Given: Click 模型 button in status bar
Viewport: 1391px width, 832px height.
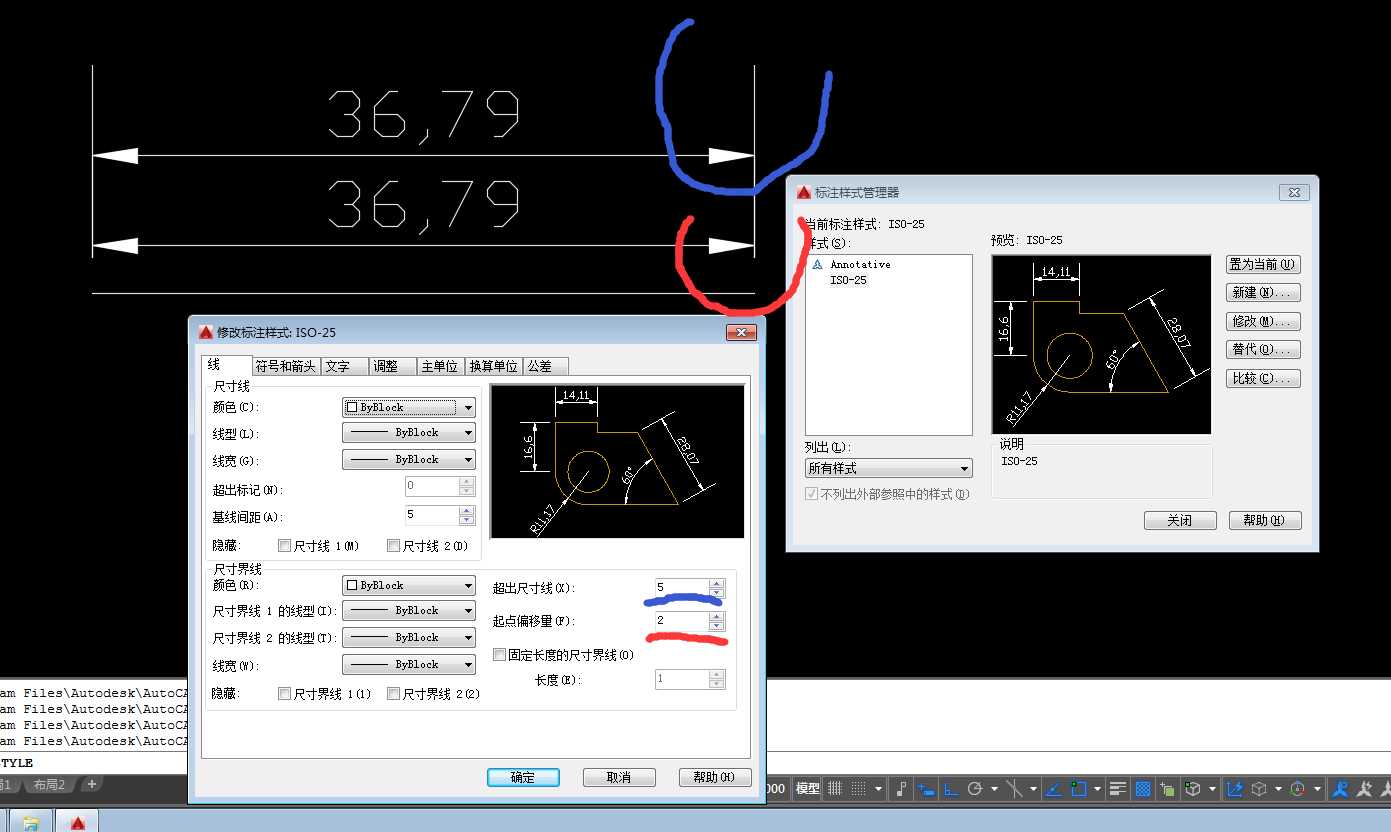Looking at the screenshot, I should [x=808, y=788].
